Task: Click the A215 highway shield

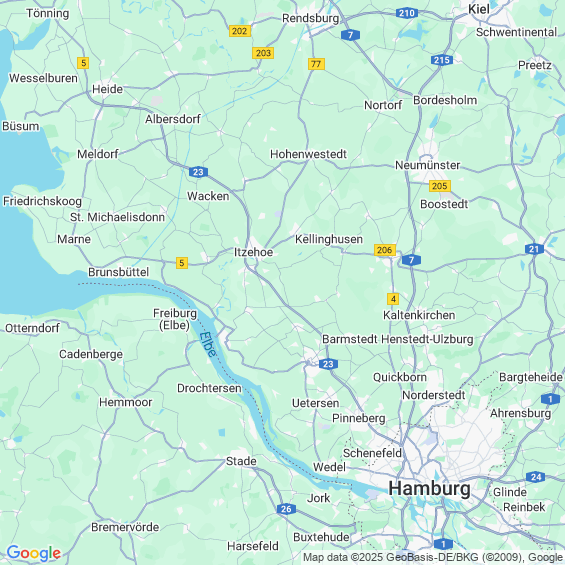Action: [x=442, y=60]
